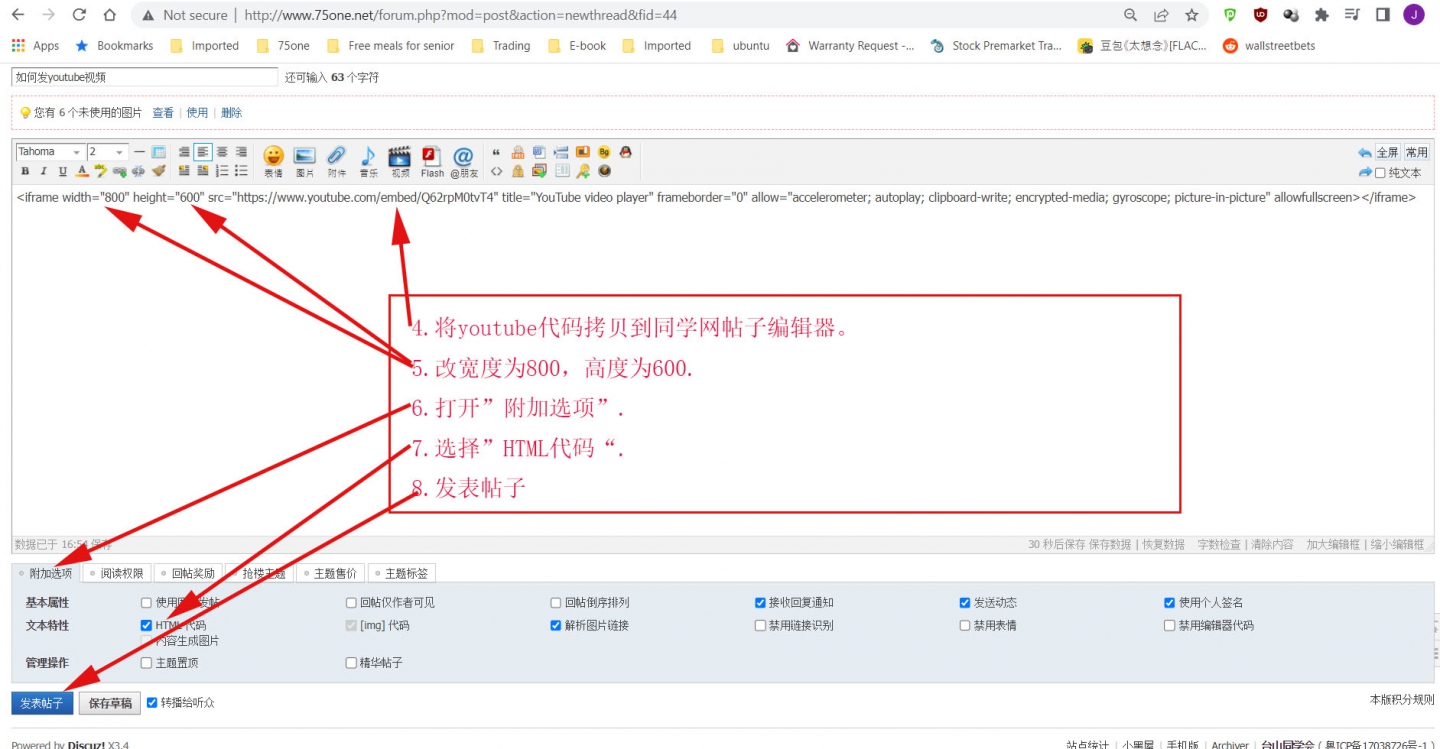Insert video with 视频 clapperboard icon
The width and height of the screenshot is (1440, 749).
coord(400,161)
